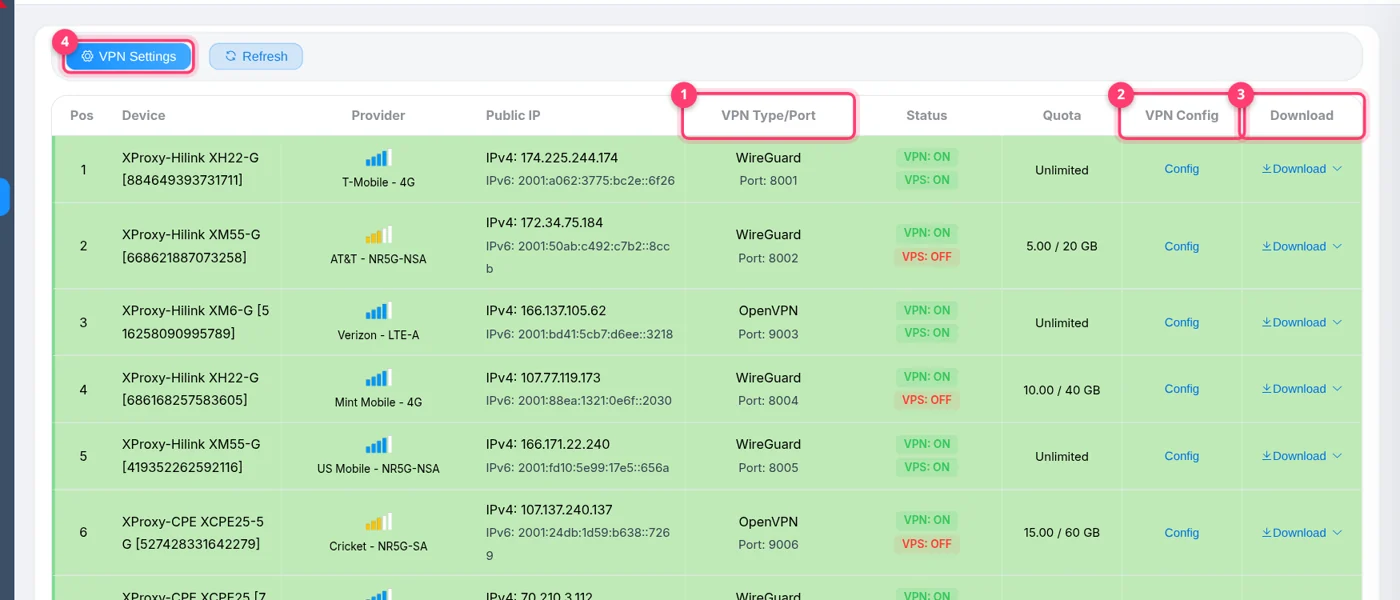Click device XProxy-Hilink XM55-G [668621887073258]

[191, 246]
